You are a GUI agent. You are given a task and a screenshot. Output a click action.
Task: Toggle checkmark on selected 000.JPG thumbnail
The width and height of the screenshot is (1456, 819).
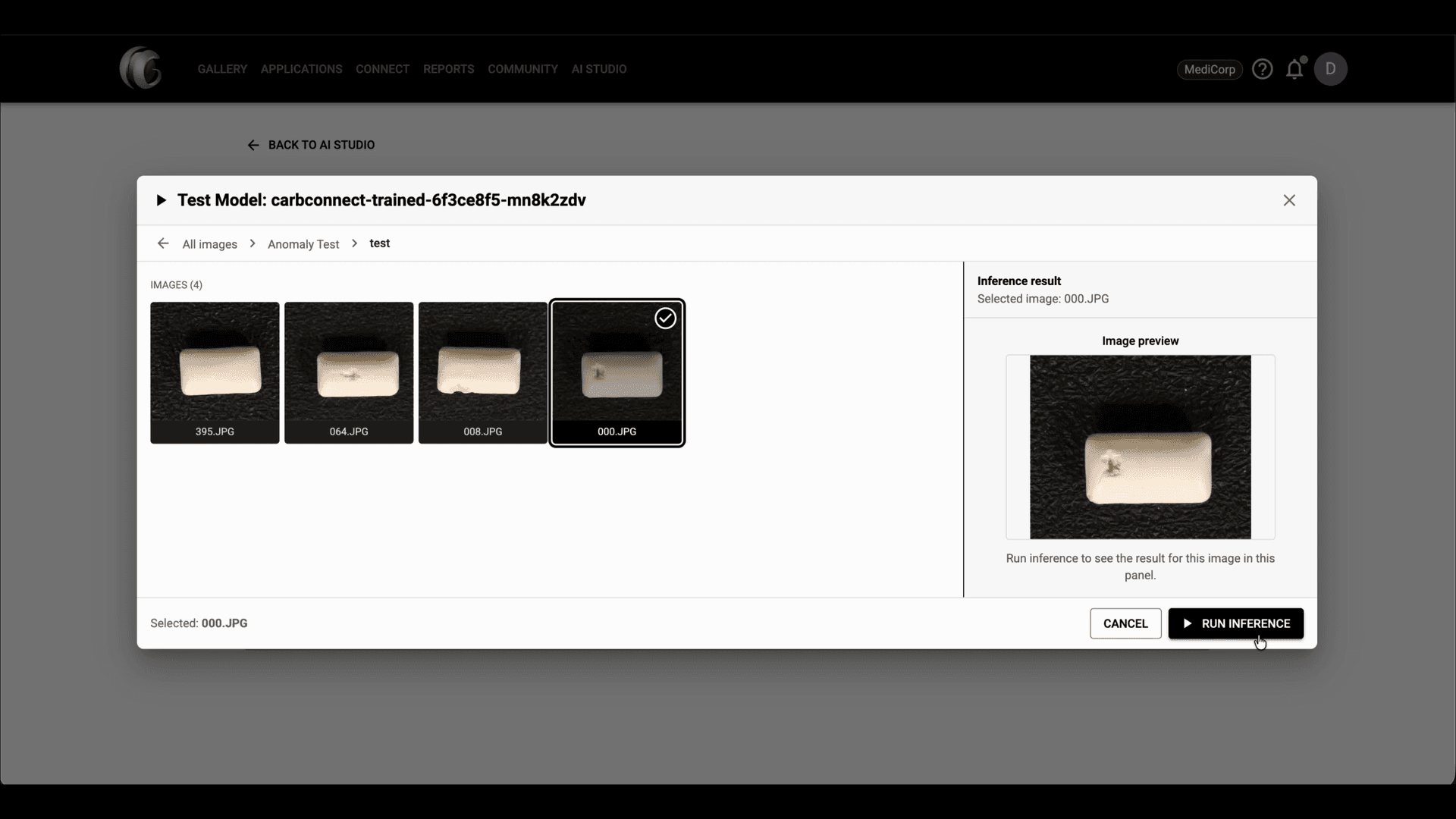[665, 318]
